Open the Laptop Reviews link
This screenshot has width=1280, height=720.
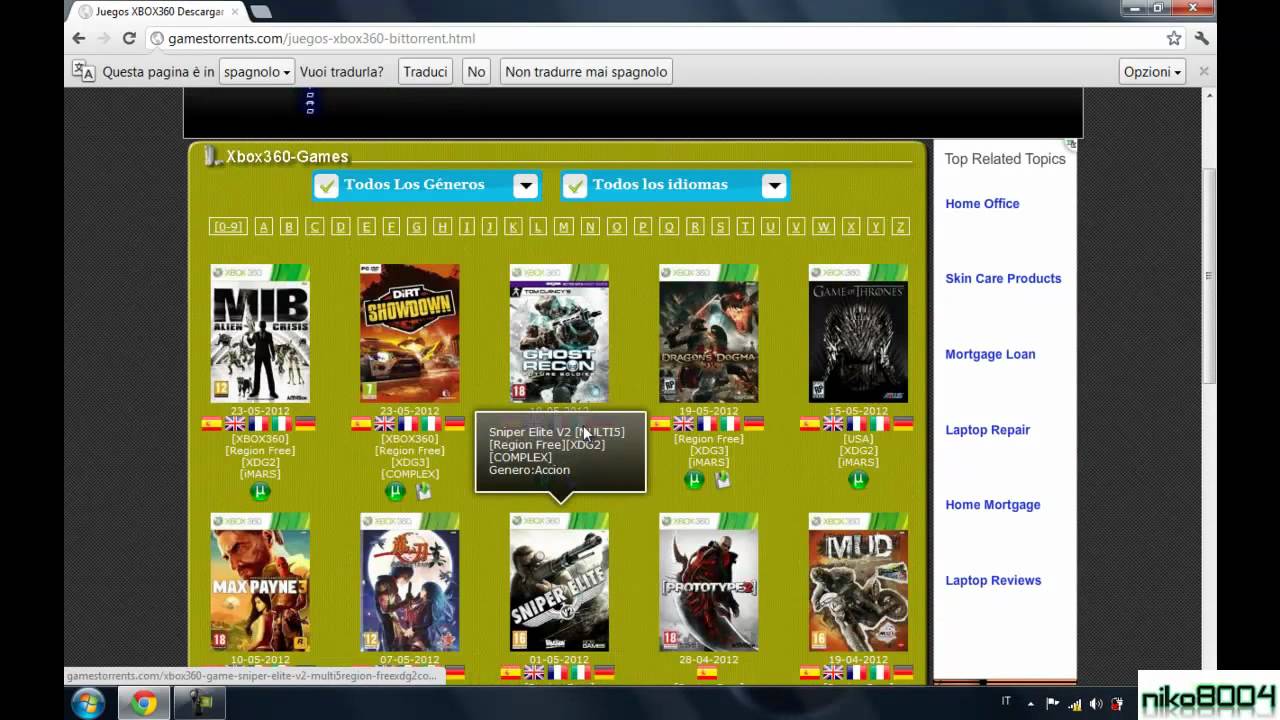tap(993, 581)
